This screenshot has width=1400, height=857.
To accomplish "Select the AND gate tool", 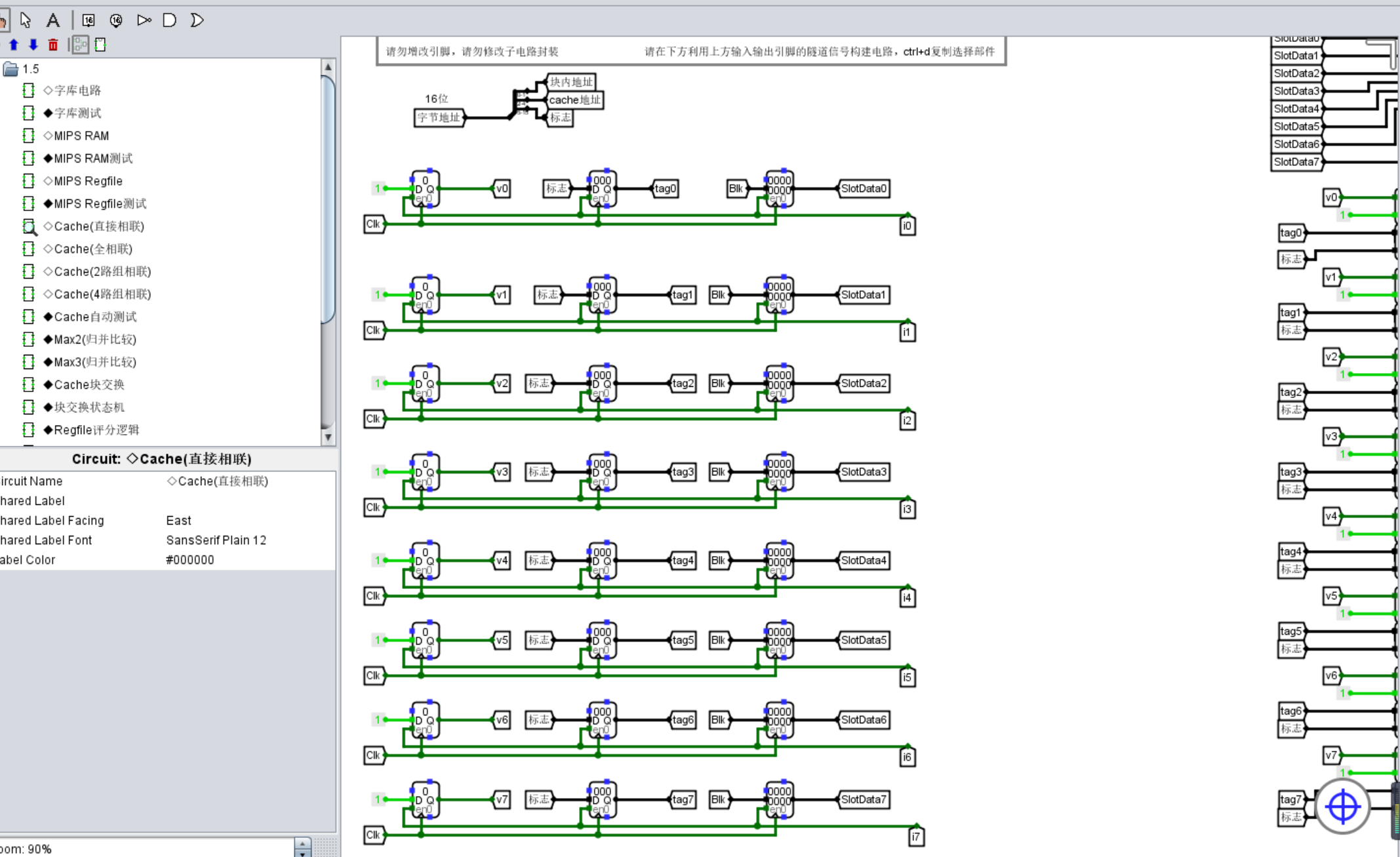I will click(170, 20).
